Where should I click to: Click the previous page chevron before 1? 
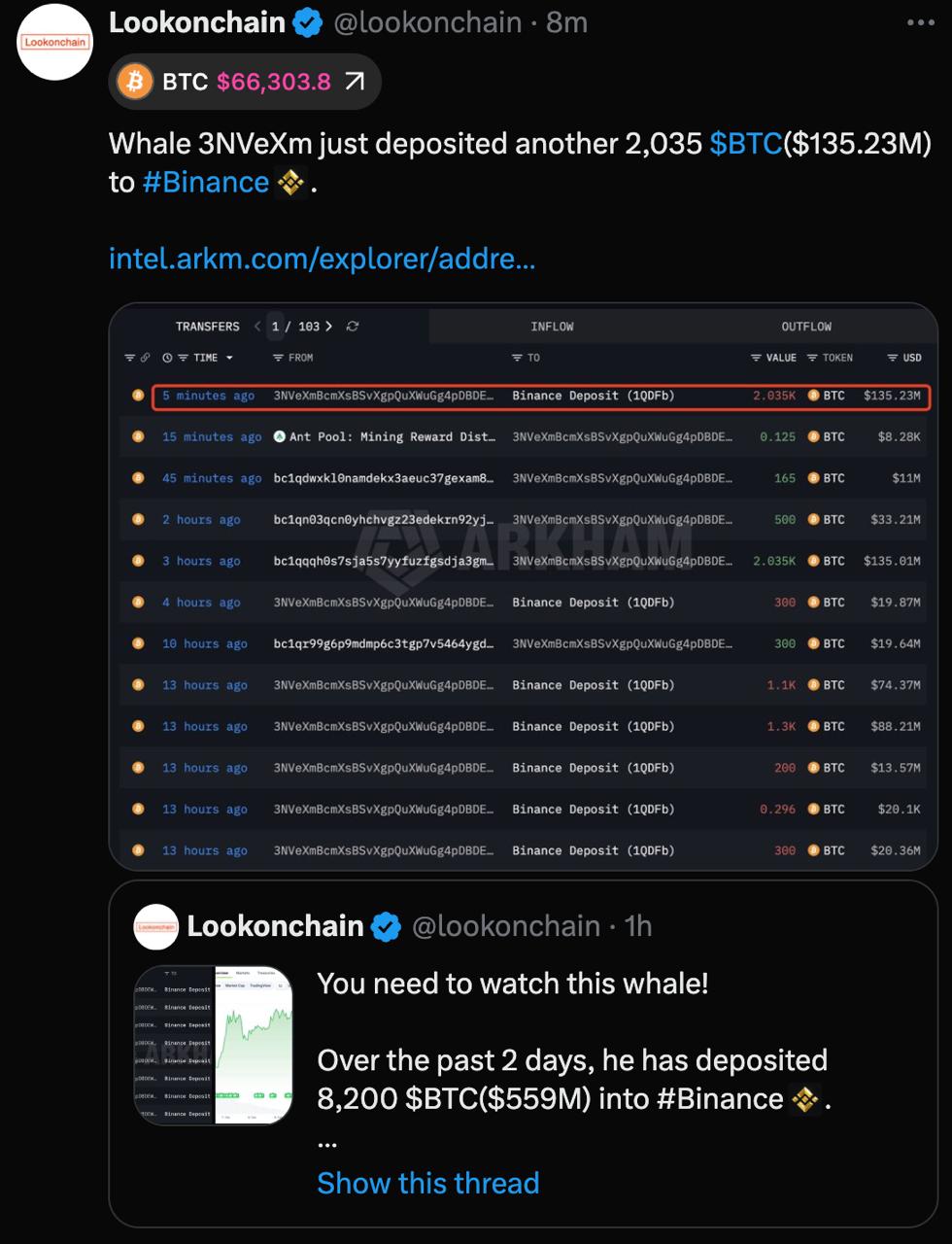(257, 327)
